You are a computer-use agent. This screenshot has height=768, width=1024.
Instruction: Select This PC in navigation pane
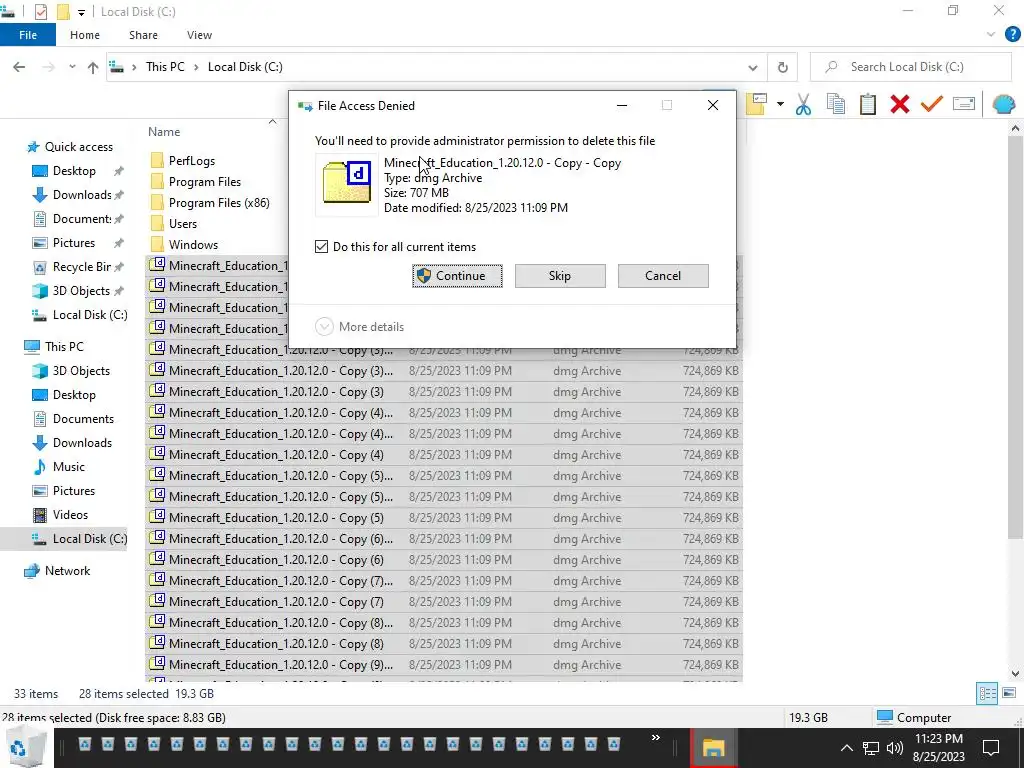(x=64, y=347)
